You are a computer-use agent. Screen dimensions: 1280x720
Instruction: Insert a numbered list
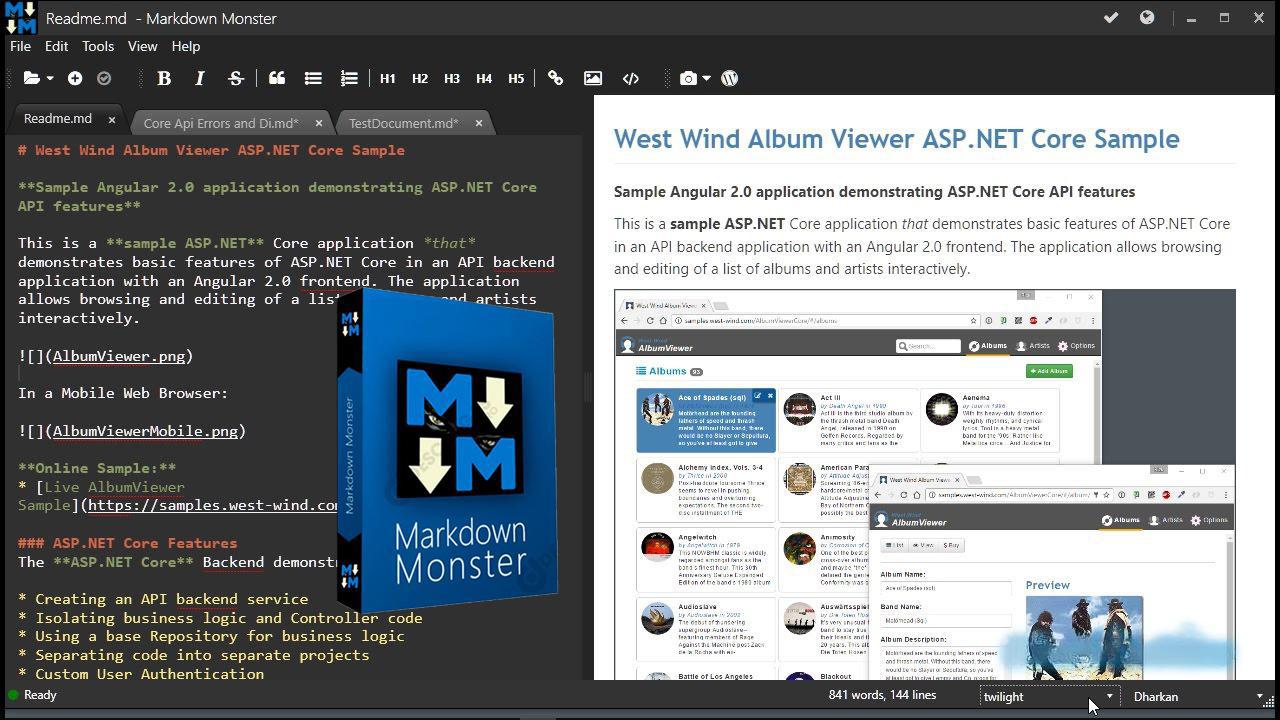[x=349, y=78]
